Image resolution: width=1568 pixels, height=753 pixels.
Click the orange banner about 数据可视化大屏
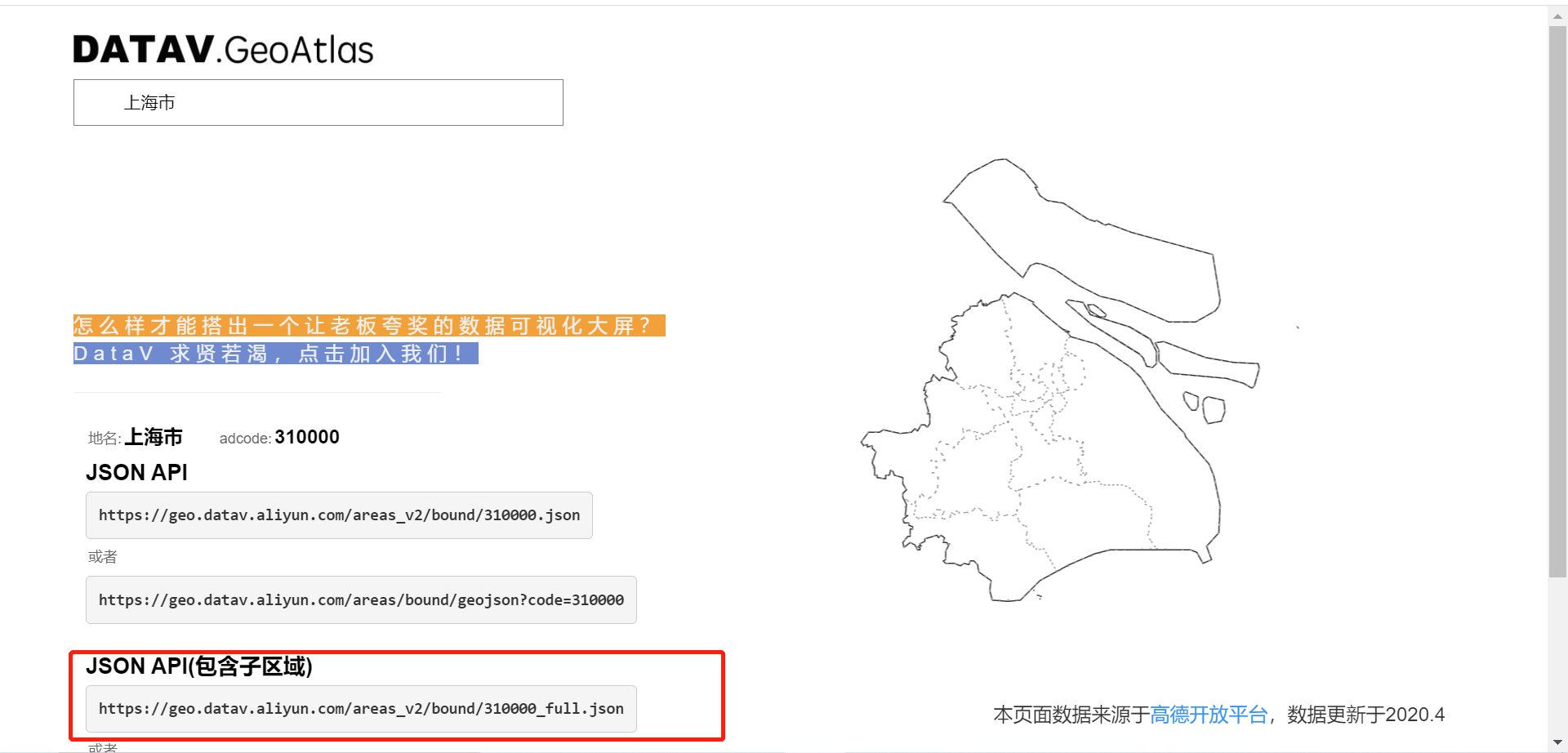click(x=367, y=325)
